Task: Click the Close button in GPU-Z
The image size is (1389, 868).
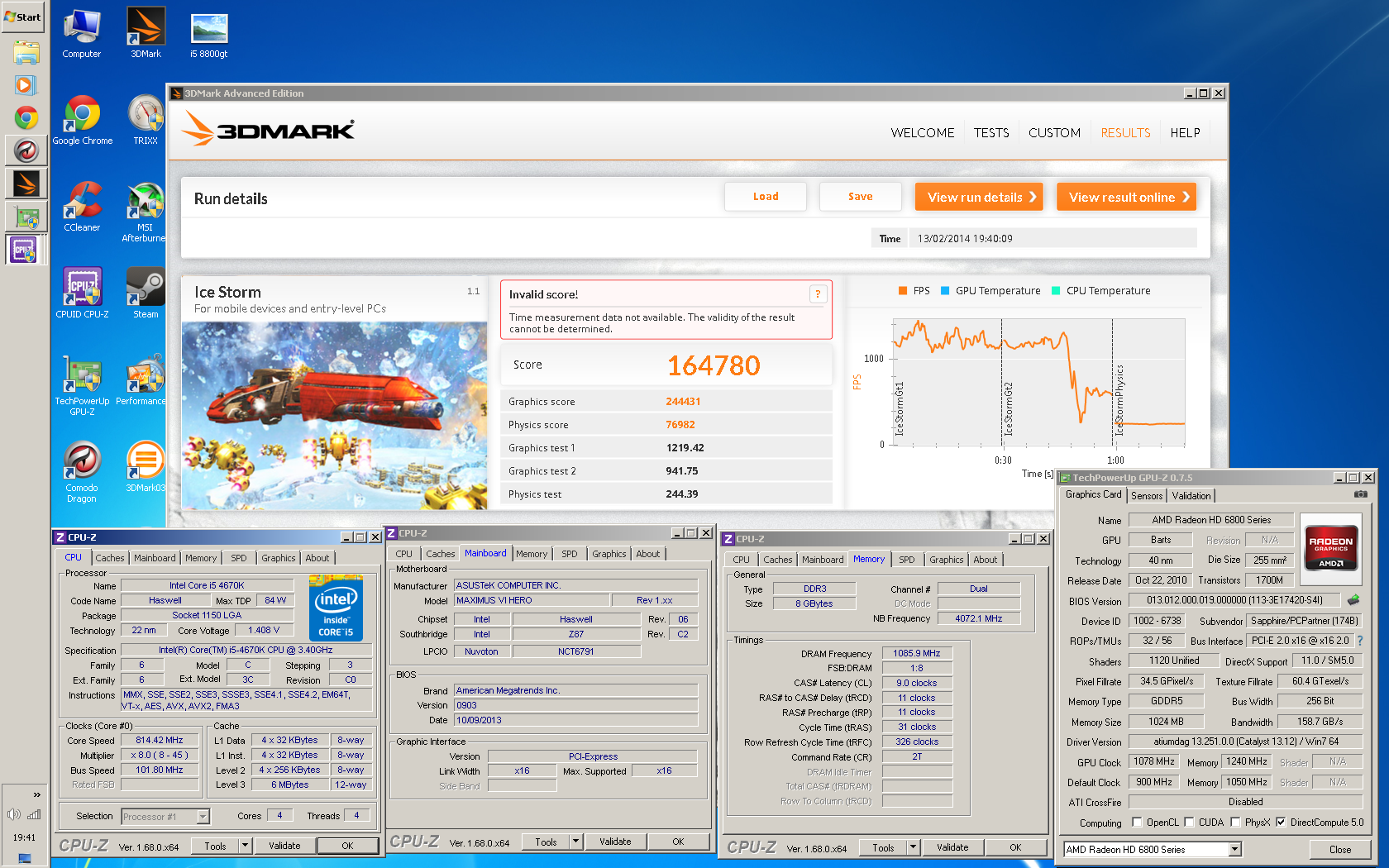Action: coord(1339,849)
